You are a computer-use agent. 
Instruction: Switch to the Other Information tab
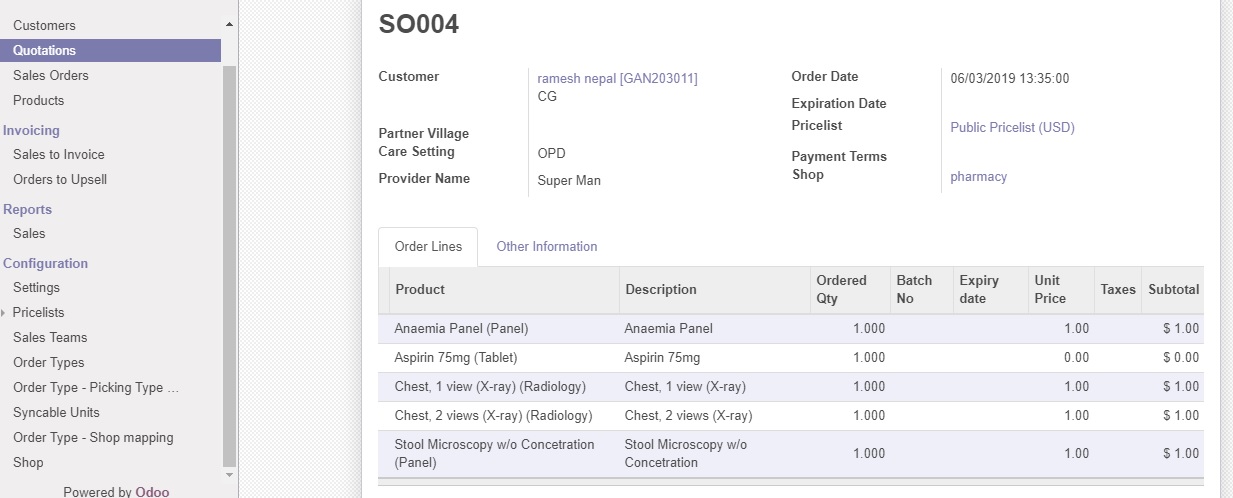pyautogui.click(x=547, y=246)
